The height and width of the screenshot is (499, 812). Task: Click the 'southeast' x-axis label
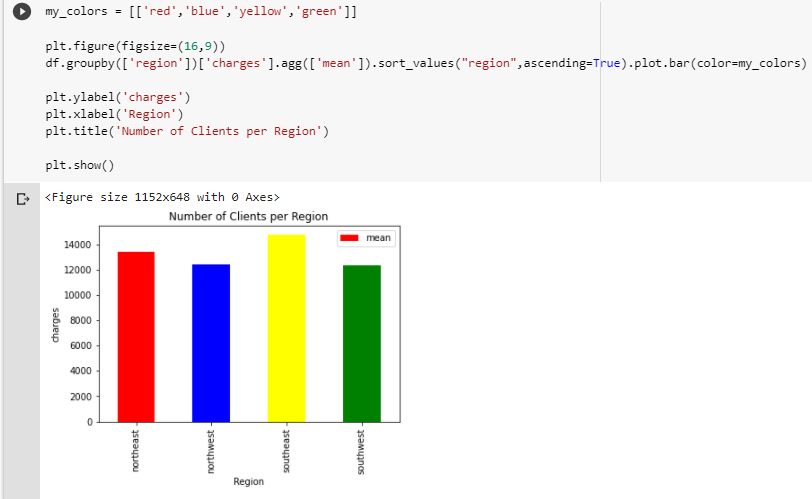(286, 451)
